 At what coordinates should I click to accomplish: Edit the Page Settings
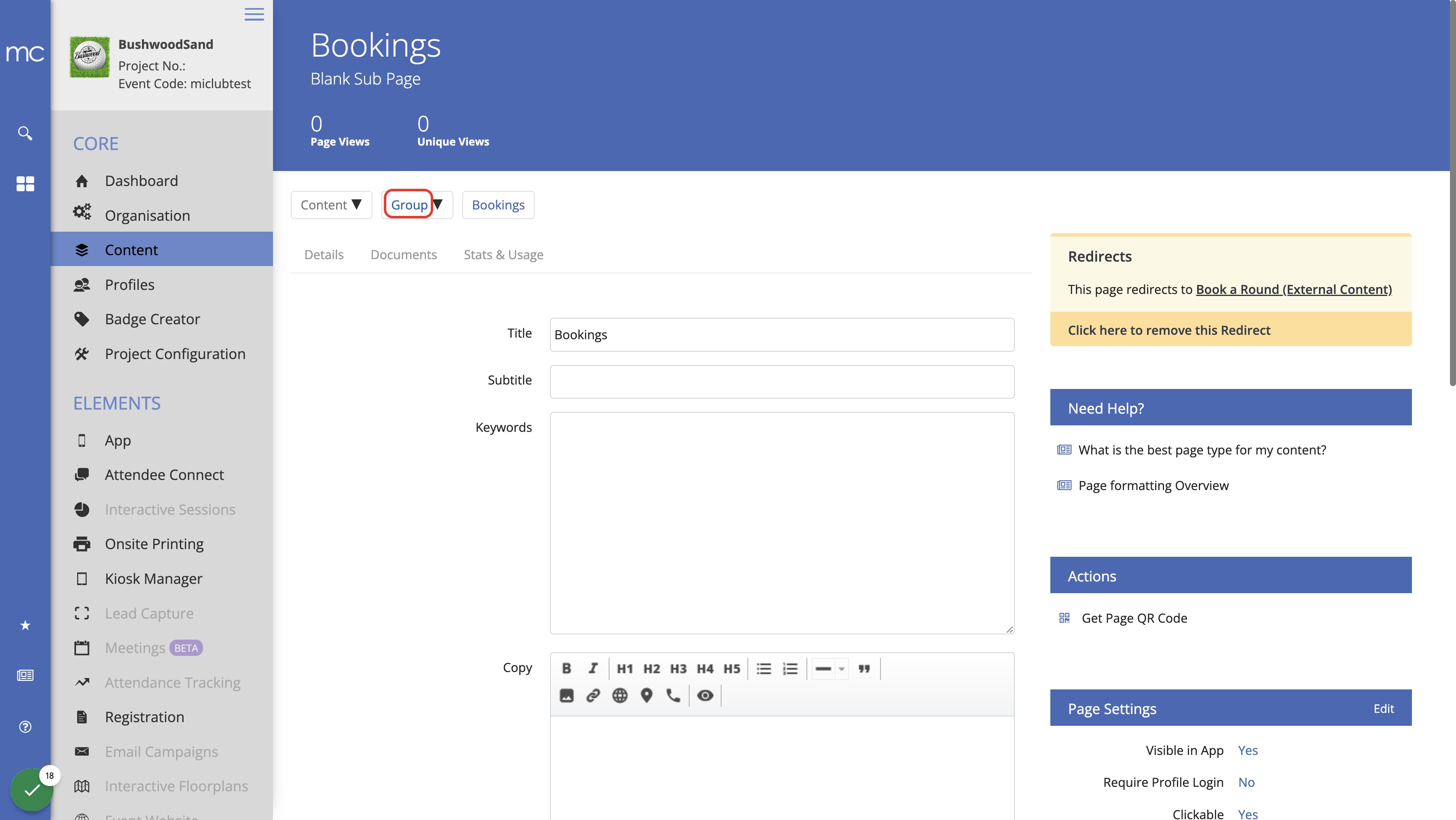(x=1383, y=708)
